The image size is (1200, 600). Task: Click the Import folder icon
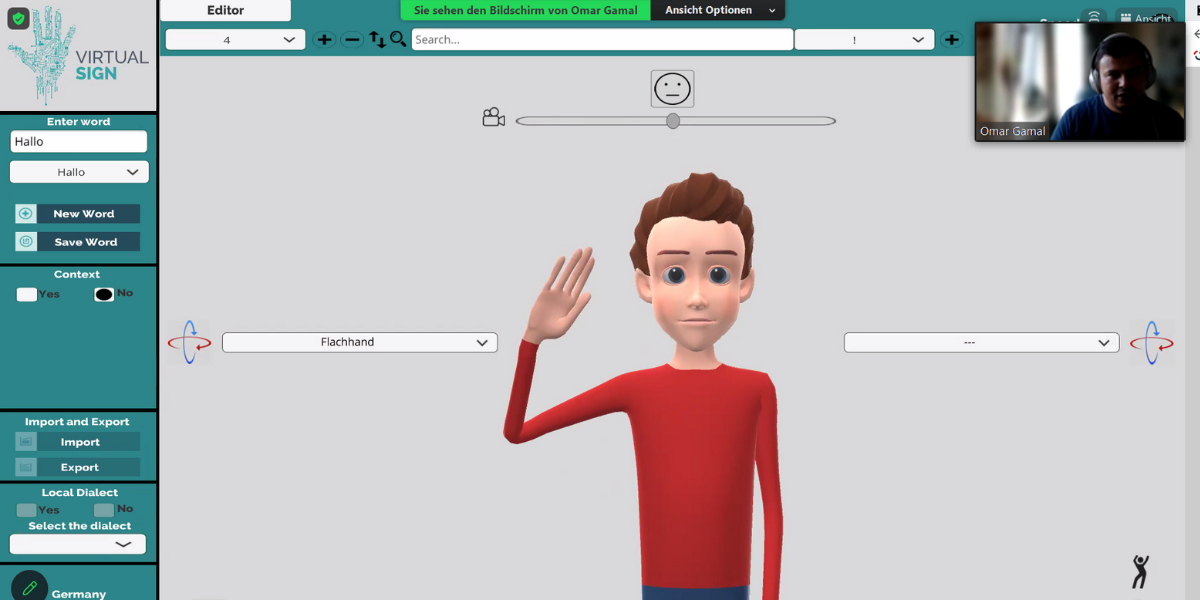[26, 442]
